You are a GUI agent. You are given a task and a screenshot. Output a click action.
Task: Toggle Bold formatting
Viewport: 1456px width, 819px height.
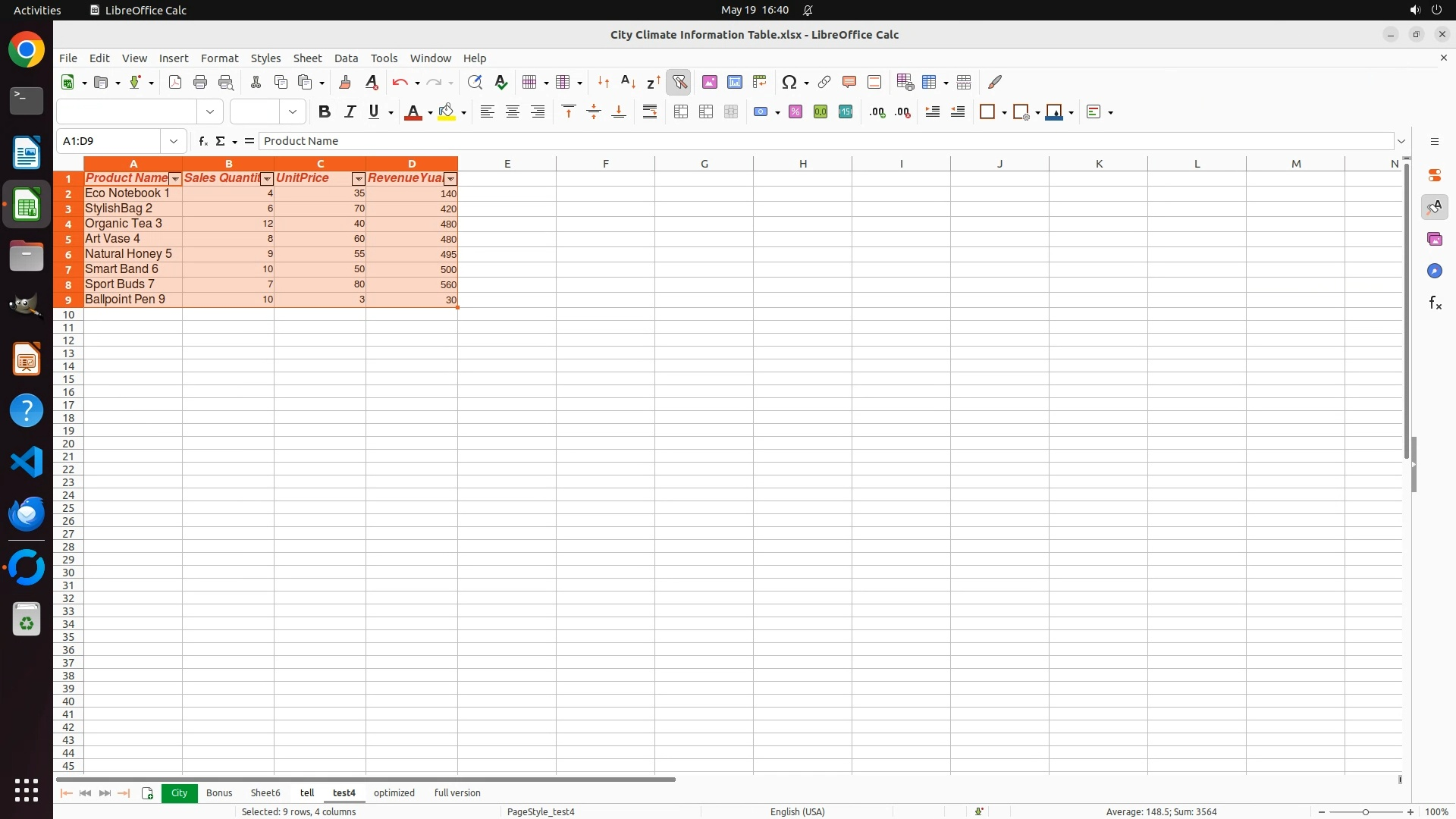[x=325, y=112]
